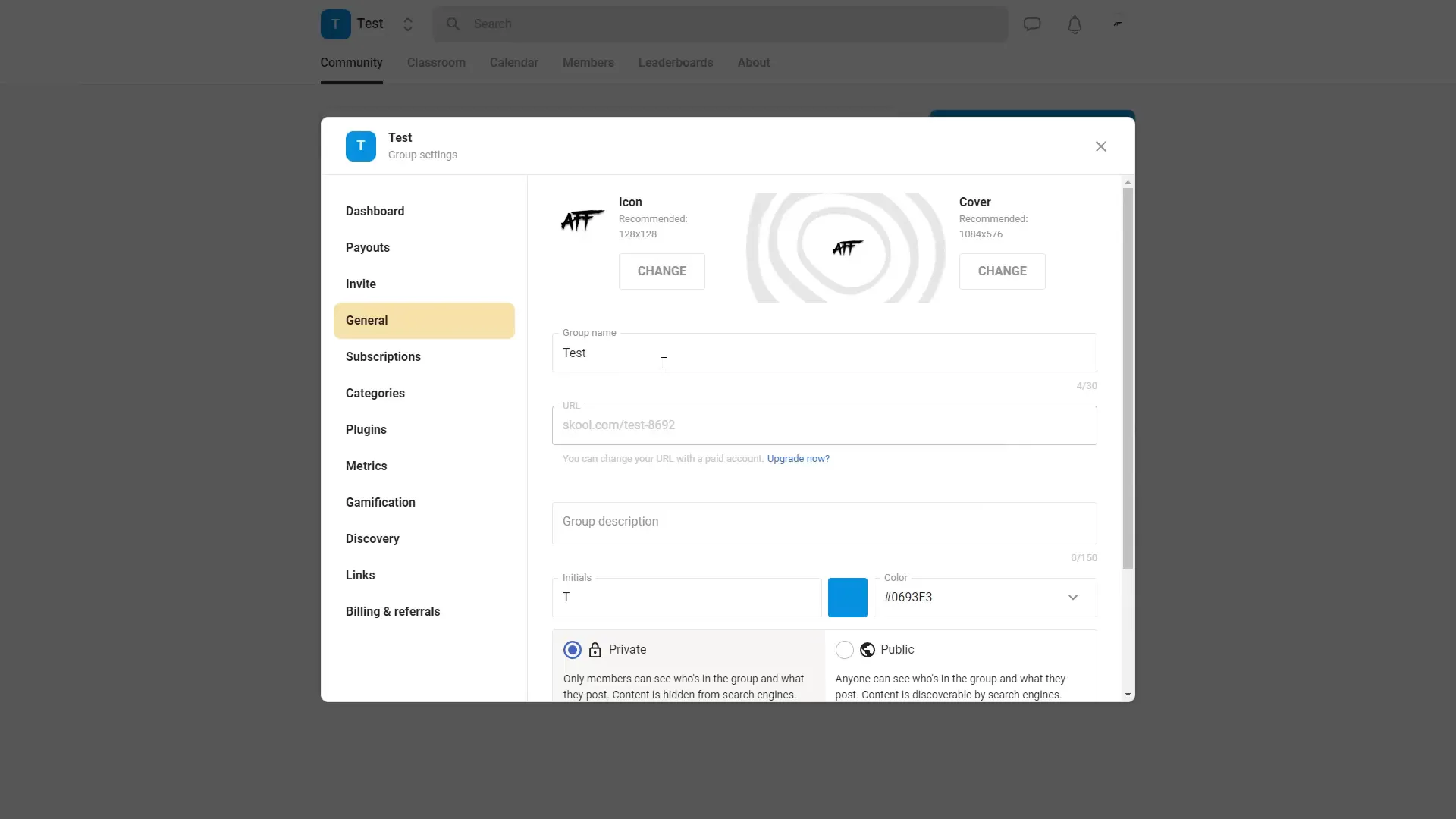Click the dialog scrollbar thumb
Image resolution: width=1456 pixels, height=819 pixels.
(1128, 378)
